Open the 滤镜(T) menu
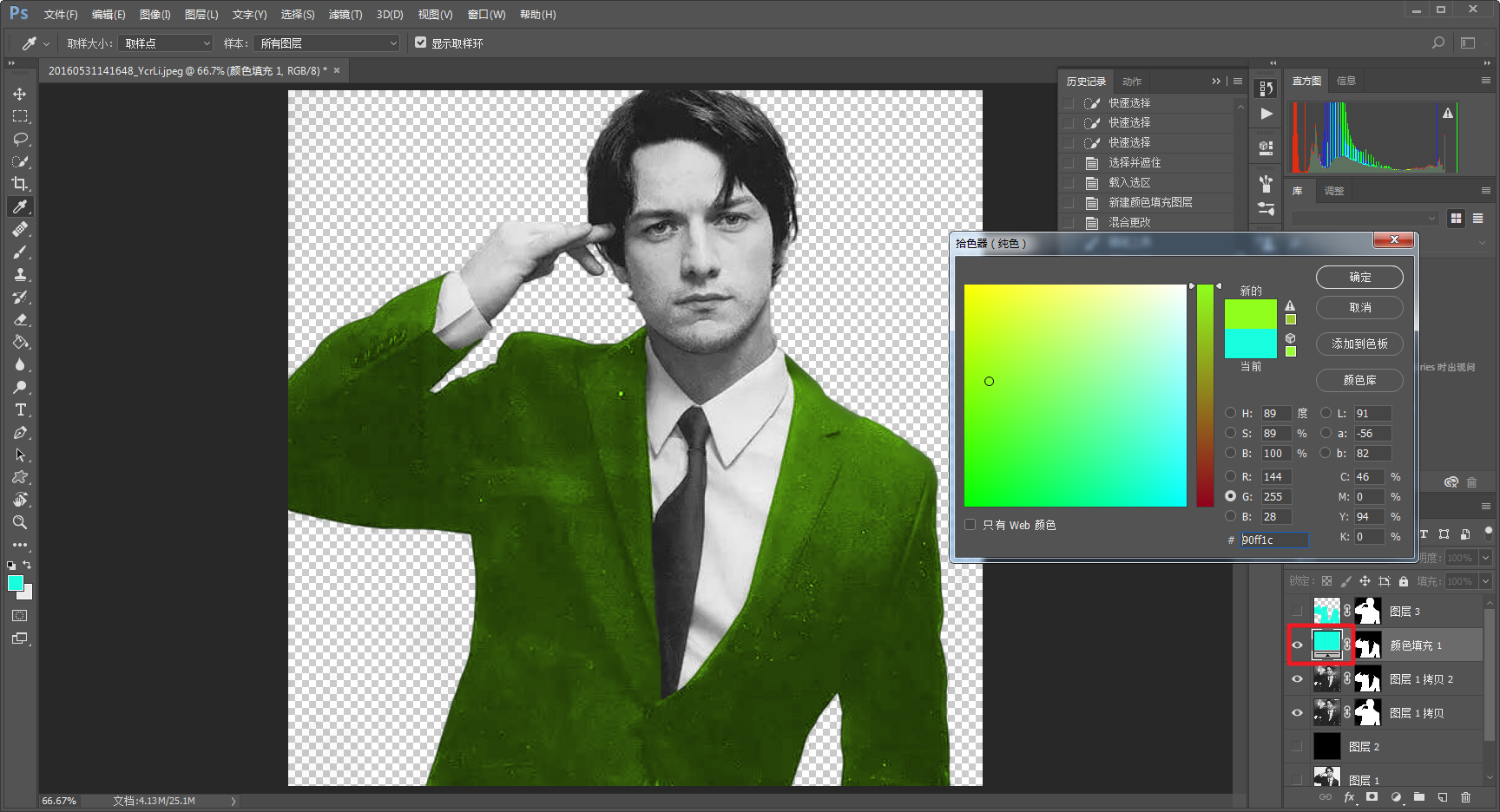Screen dimensions: 1500x812 point(345,15)
